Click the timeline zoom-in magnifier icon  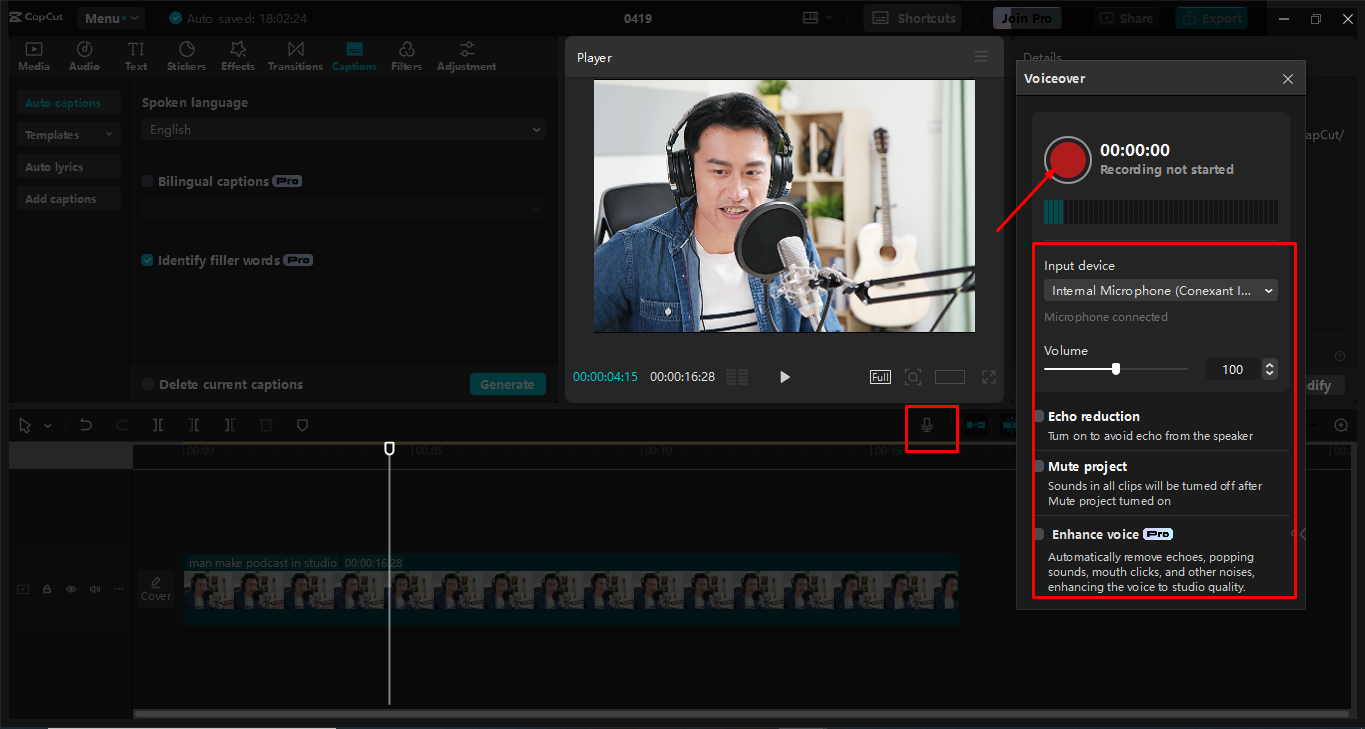(x=1341, y=425)
